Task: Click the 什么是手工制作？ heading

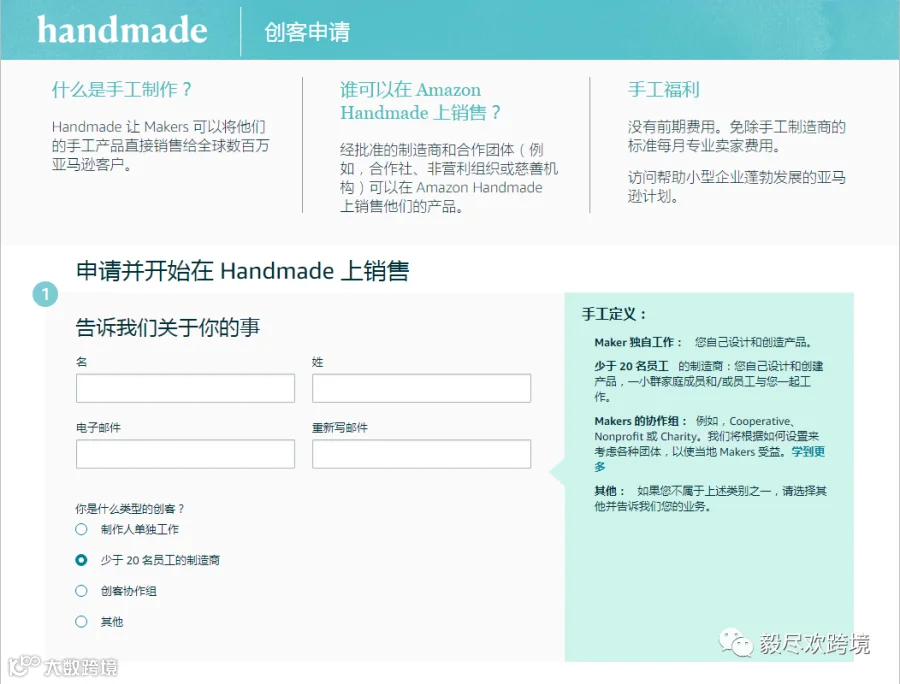Action: [122, 90]
